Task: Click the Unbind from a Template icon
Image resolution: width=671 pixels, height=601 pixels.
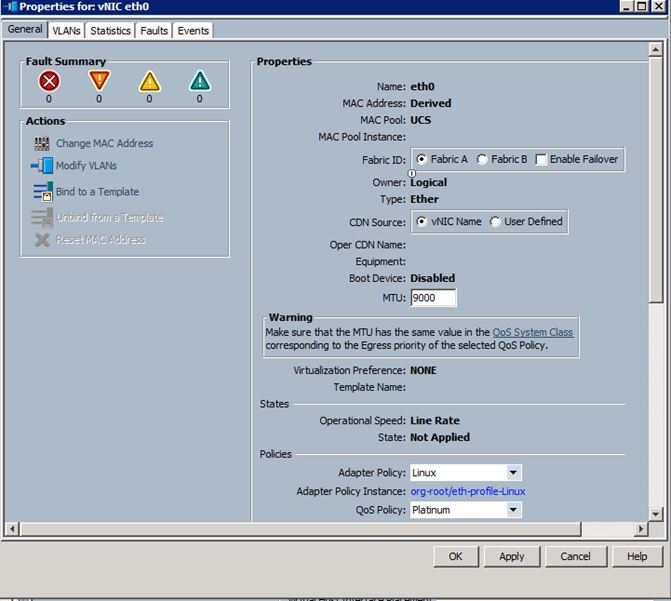Action: click(x=42, y=217)
